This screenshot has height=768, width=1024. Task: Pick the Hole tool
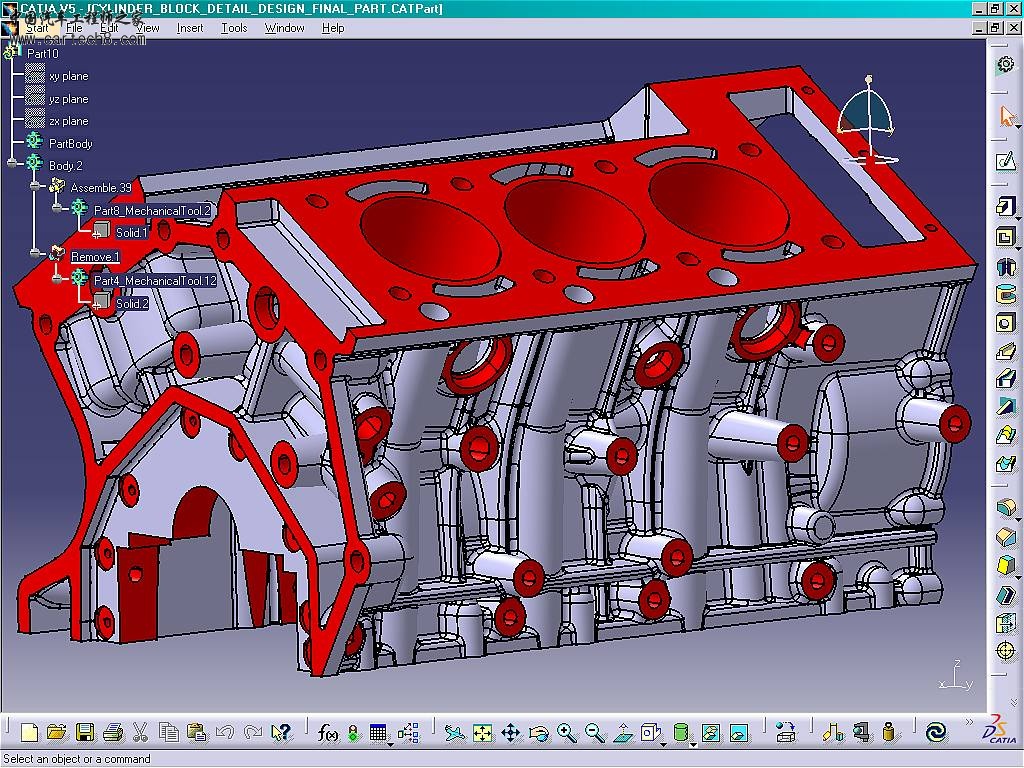click(1006, 323)
